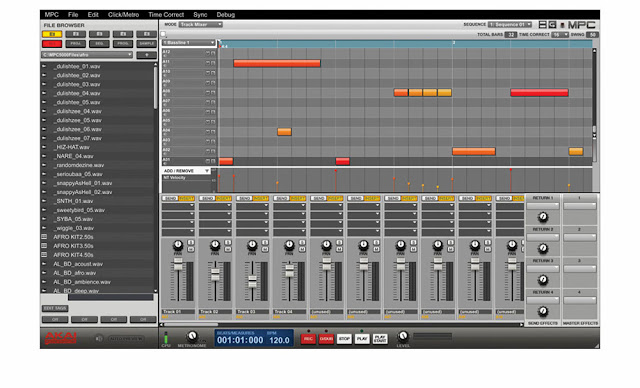This screenshot has height=388, width=640.
Task: Select the third folder shortcut in File Browser
Action: point(99,34)
